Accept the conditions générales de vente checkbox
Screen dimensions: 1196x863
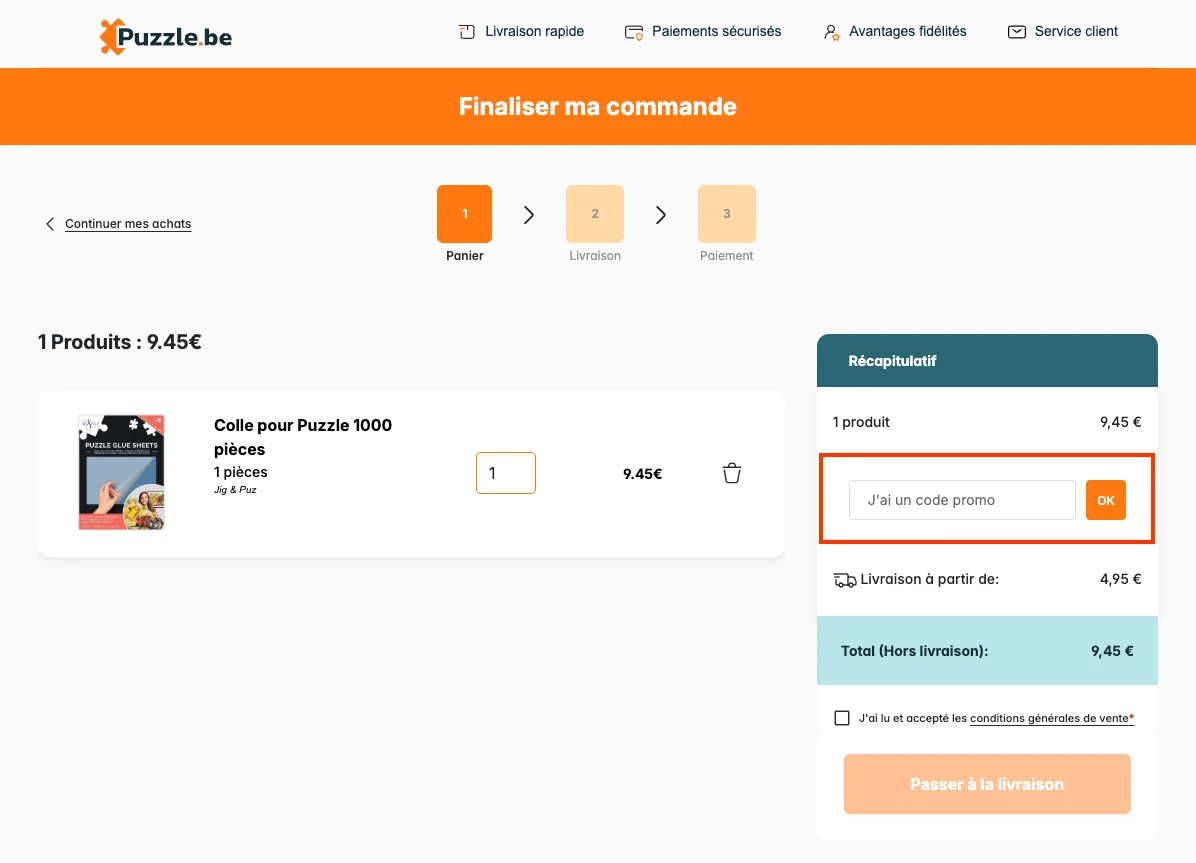842,717
